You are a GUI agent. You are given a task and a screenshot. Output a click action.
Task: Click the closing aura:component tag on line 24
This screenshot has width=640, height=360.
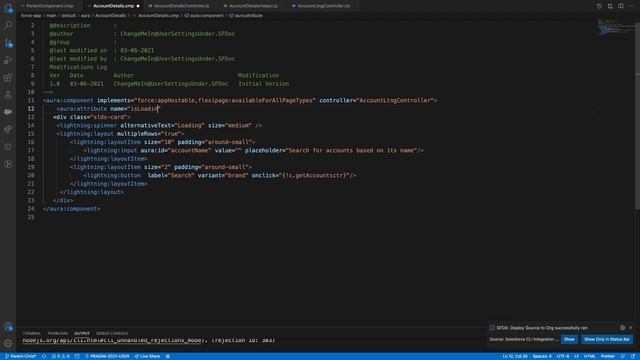click(x=71, y=209)
